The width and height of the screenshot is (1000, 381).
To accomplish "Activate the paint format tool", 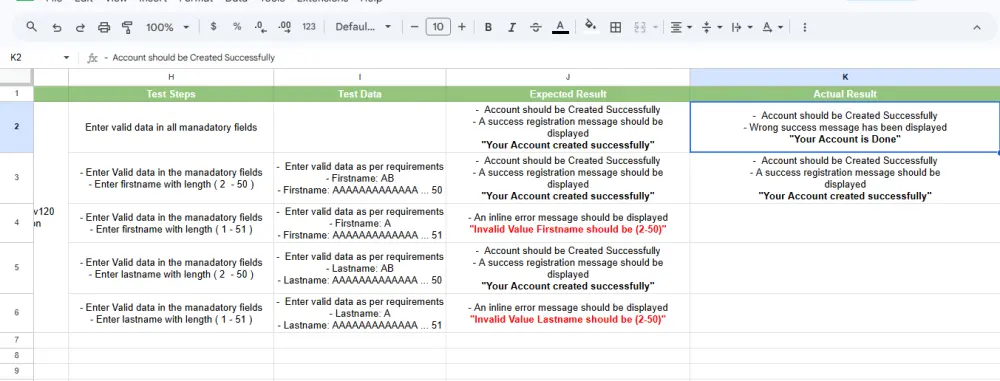I will [x=127, y=27].
